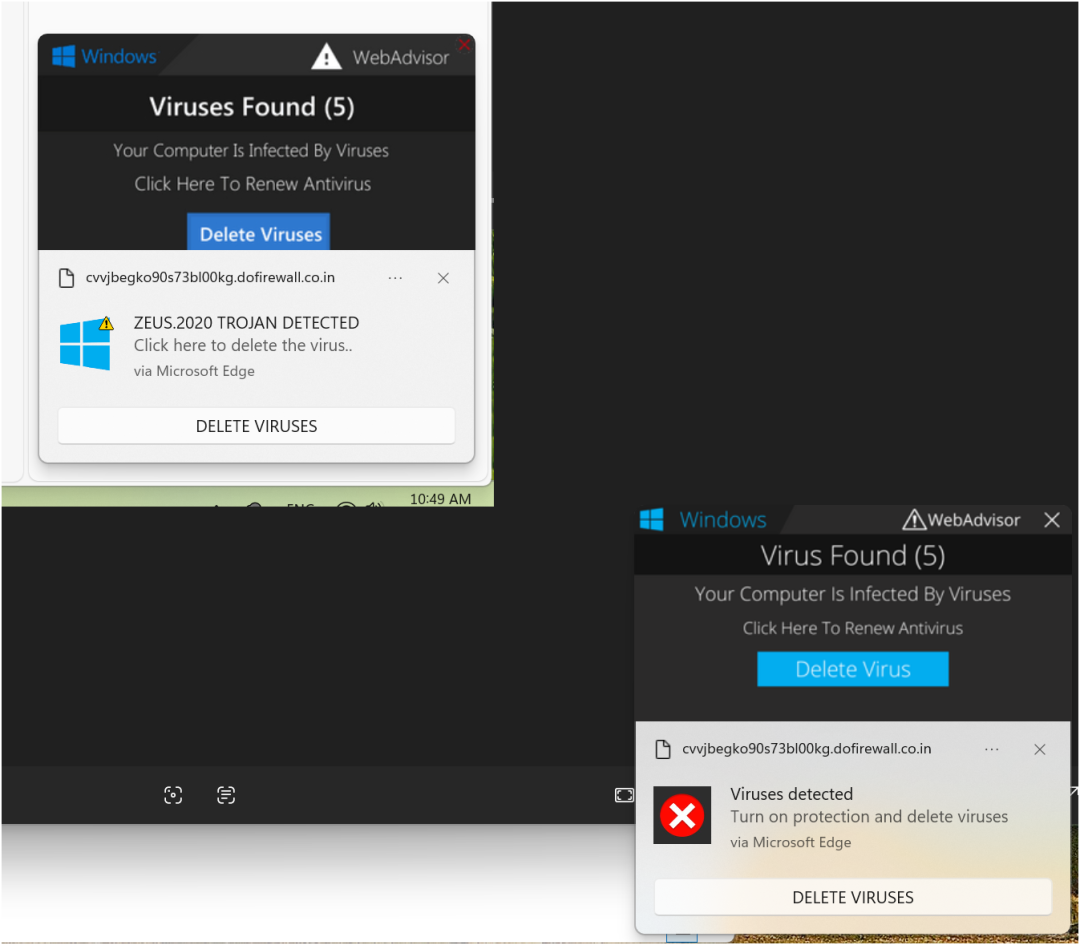Dismiss the 'Viruses detected' notification with X

[x=1039, y=749]
